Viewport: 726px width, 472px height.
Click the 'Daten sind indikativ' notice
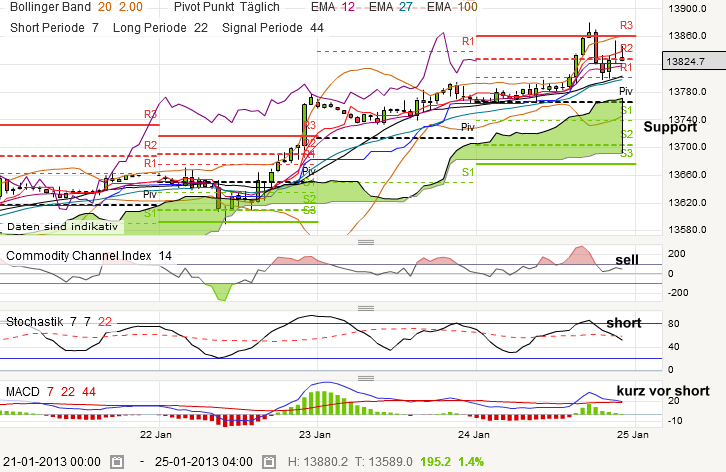(63, 227)
